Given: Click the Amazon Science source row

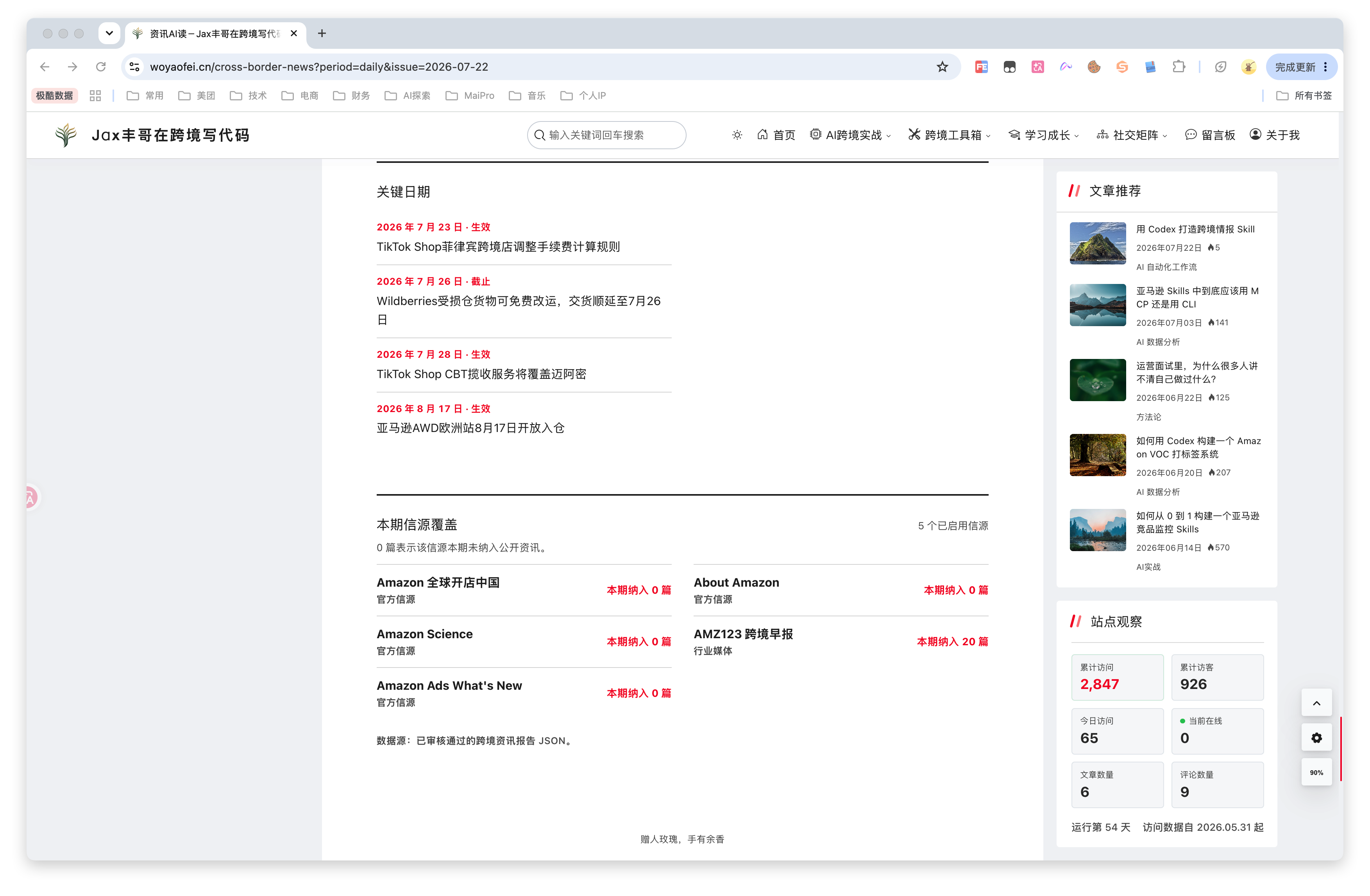Looking at the screenshot, I should 524,642.
